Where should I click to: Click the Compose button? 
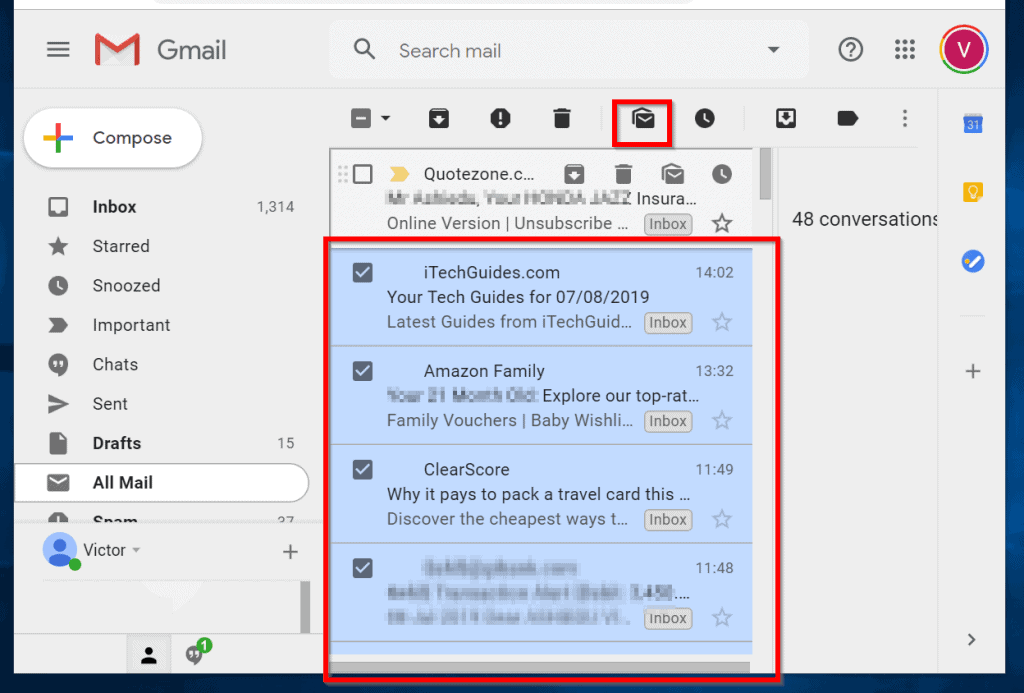113,138
